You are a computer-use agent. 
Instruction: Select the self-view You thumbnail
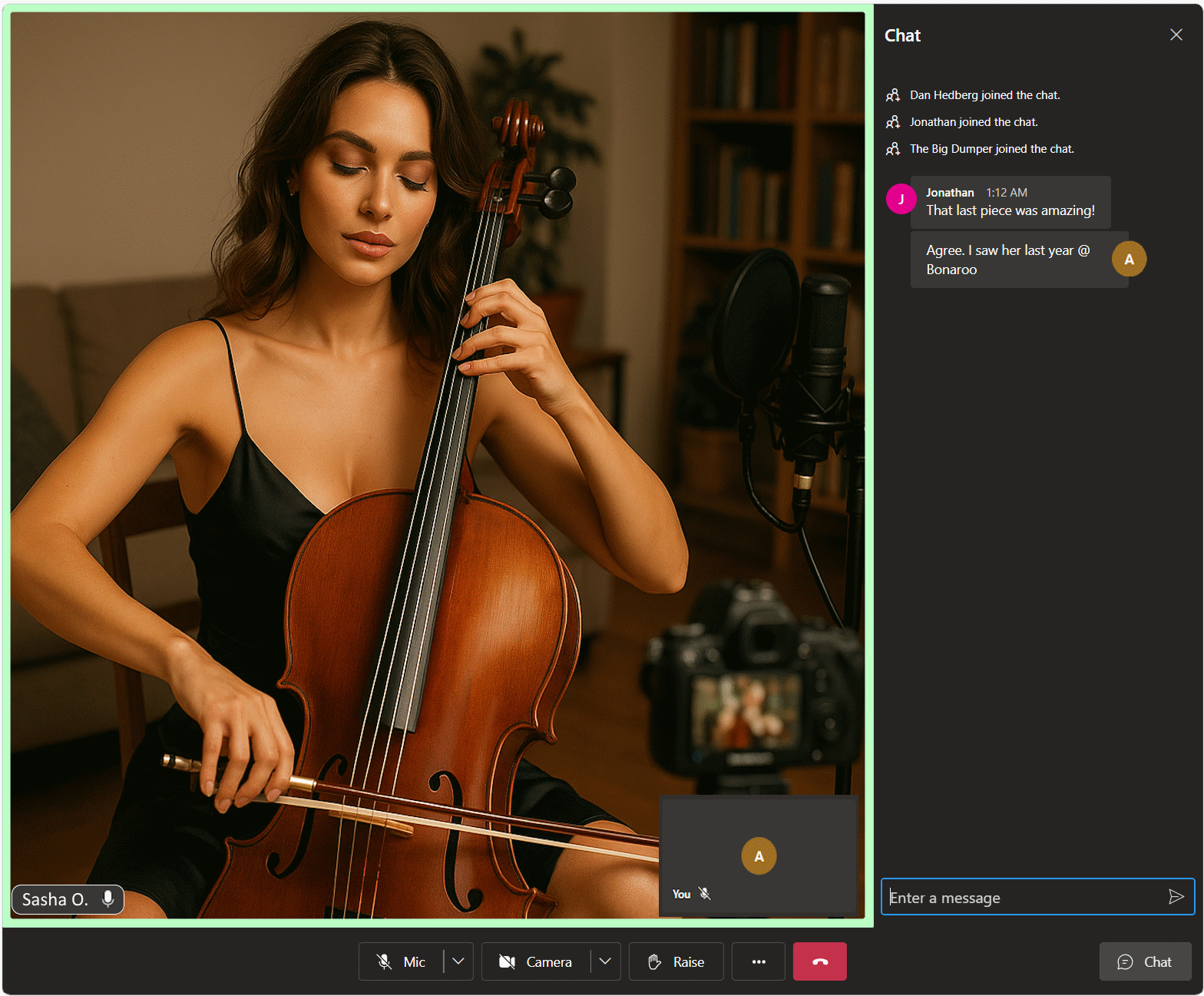pyautogui.click(x=758, y=855)
